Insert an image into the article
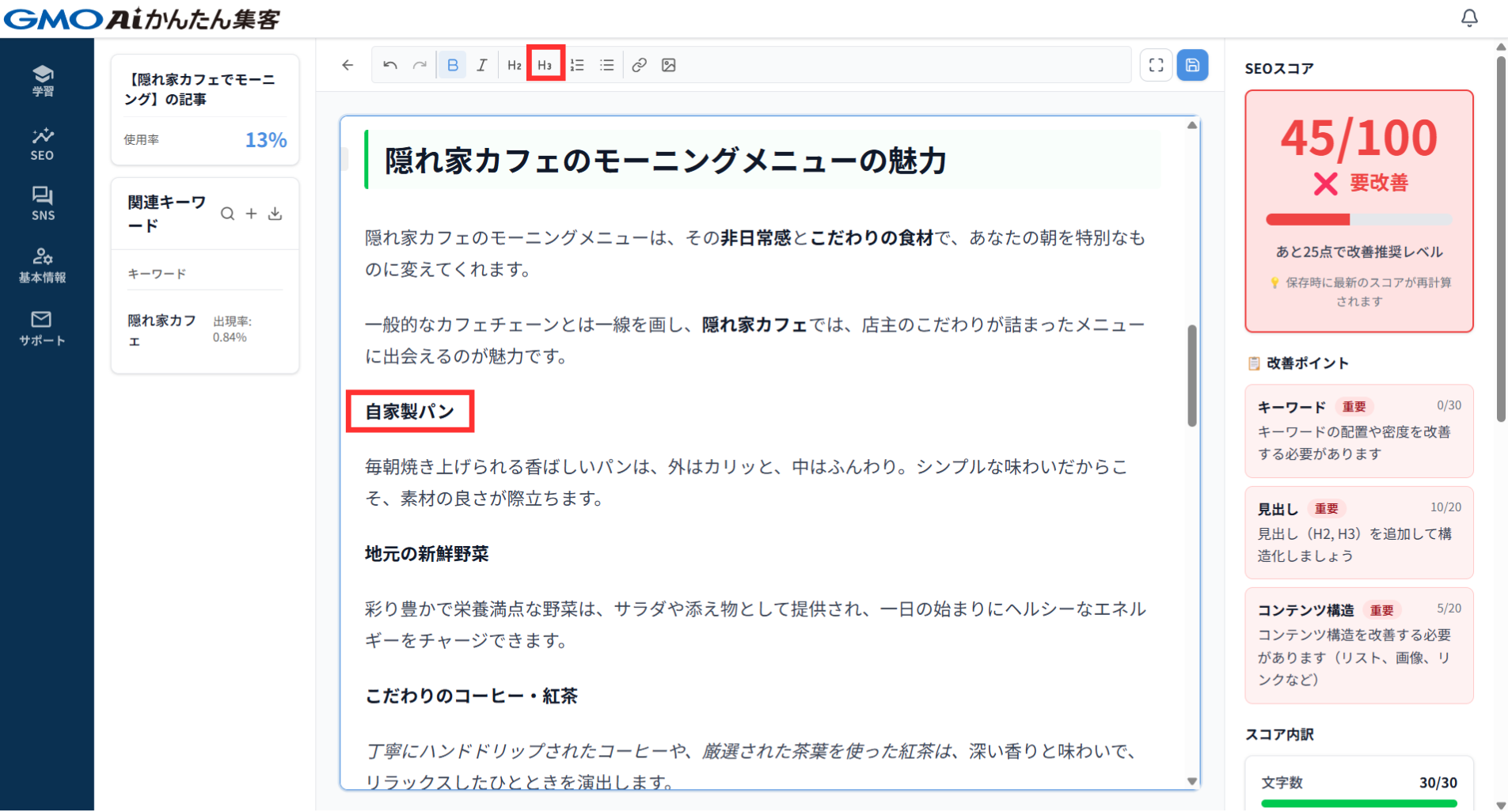 coord(669,65)
